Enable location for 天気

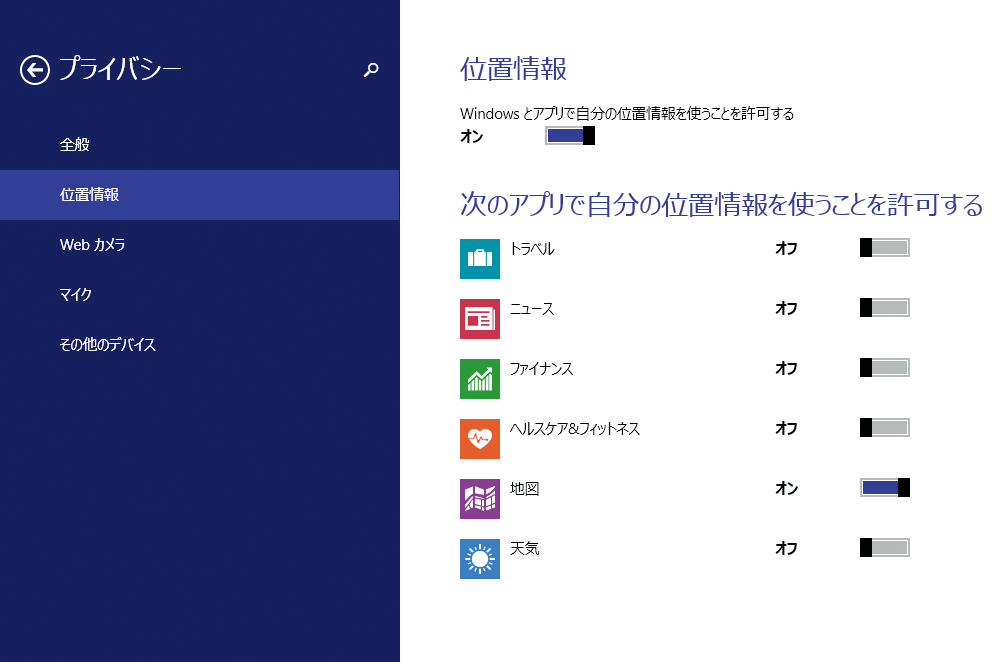coord(885,547)
